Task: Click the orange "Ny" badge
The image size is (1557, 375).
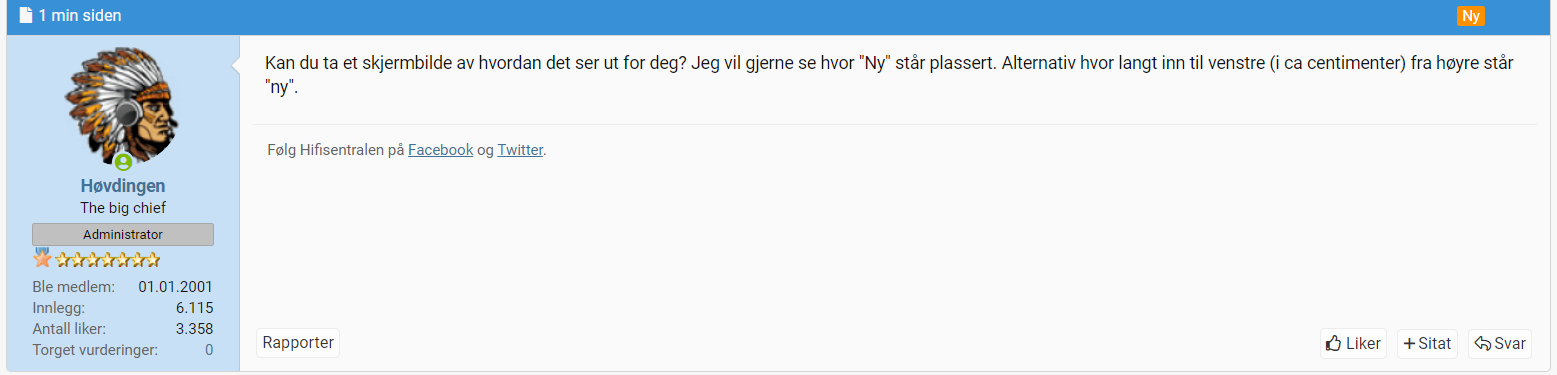Action: click(x=1470, y=16)
